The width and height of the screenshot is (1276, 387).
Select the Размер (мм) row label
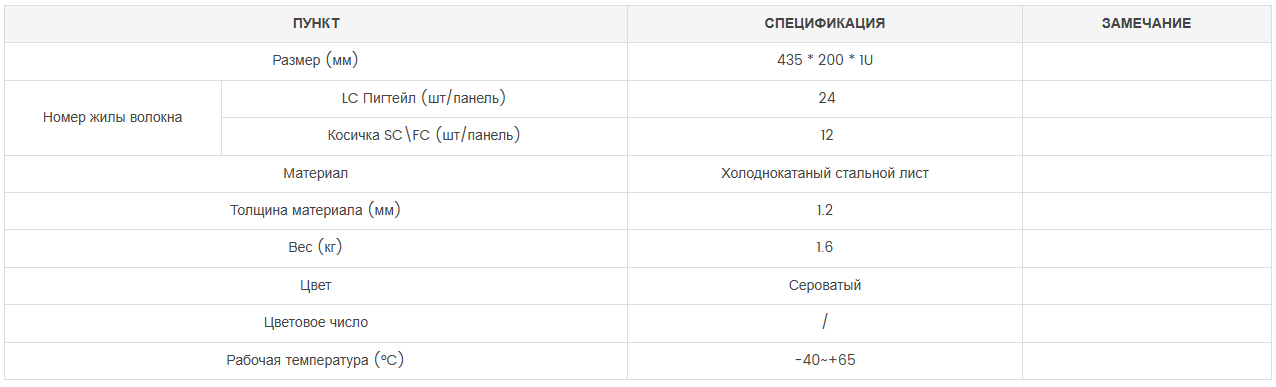[316, 61]
